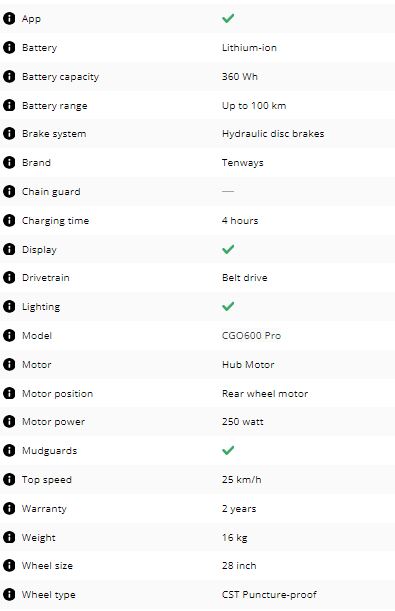Click the green checkmark for Display

(x=228, y=249)
